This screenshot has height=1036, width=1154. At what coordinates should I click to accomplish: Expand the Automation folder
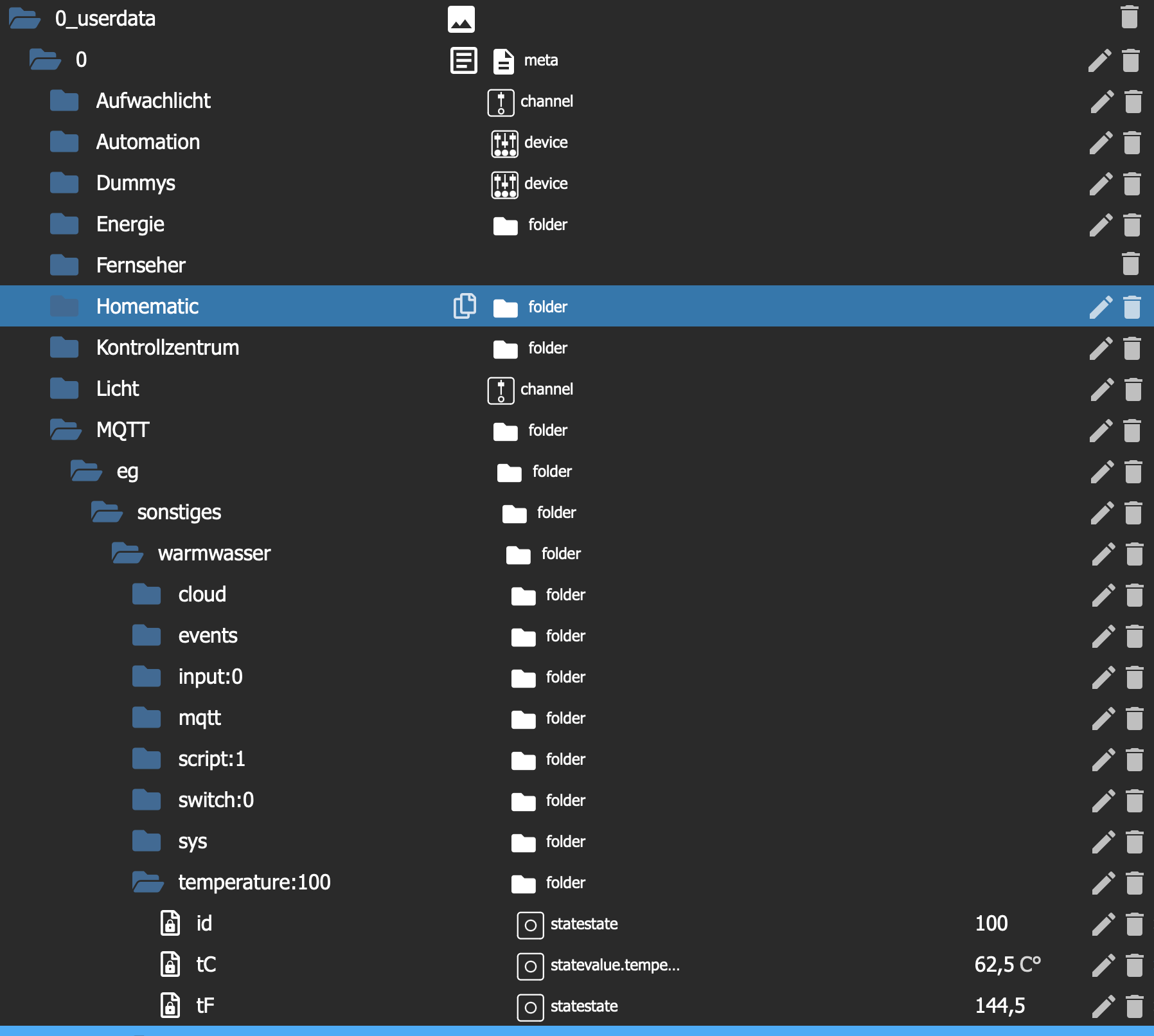point(64,142)
